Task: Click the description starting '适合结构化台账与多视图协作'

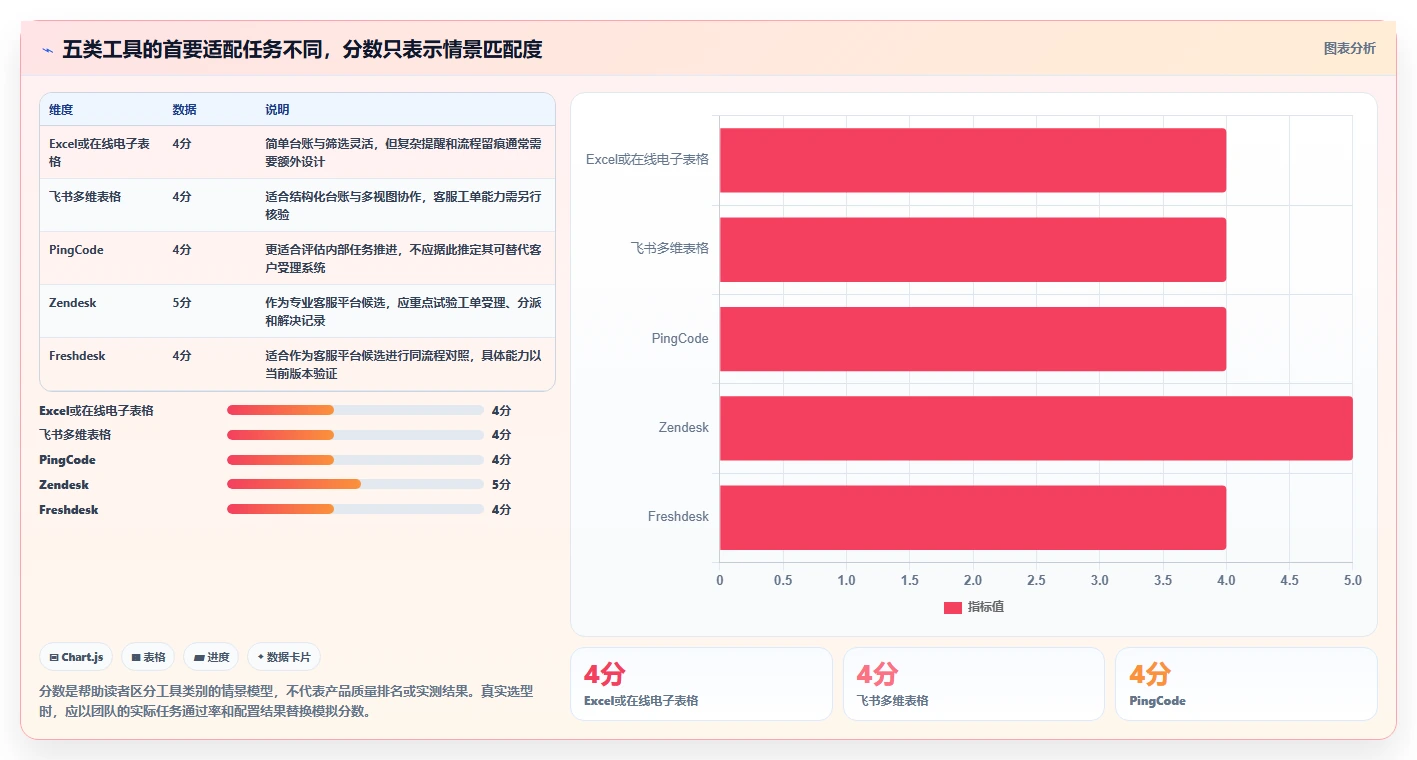Action: (403, 205)
